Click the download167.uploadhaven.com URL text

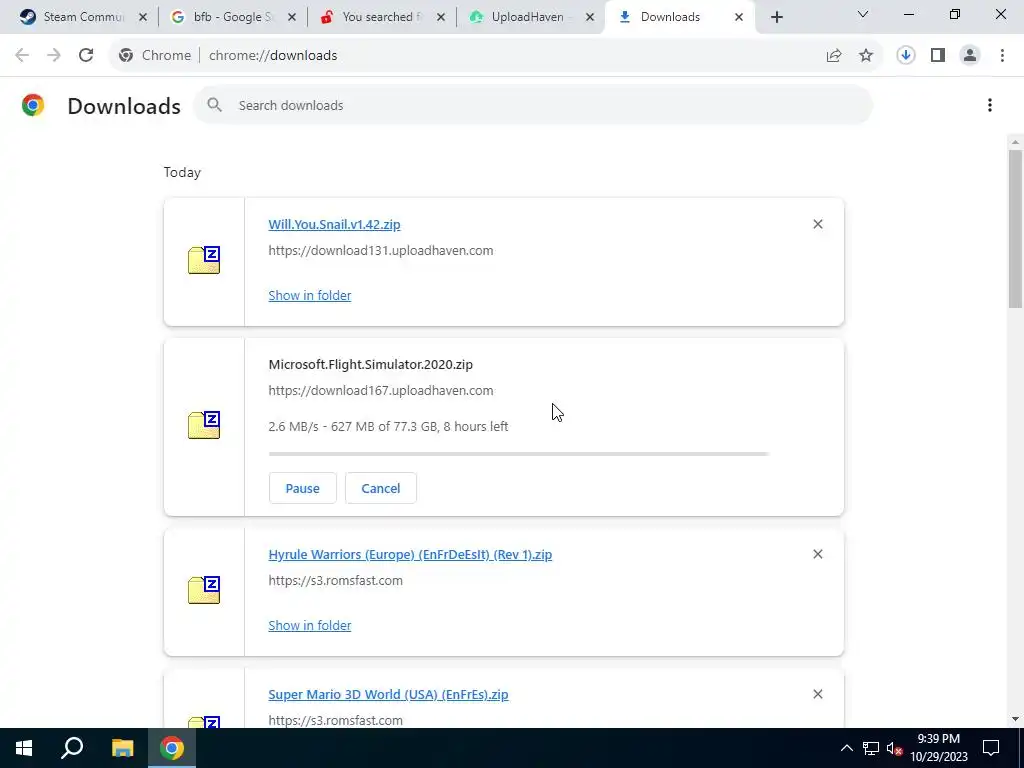[x=381, y=391]
